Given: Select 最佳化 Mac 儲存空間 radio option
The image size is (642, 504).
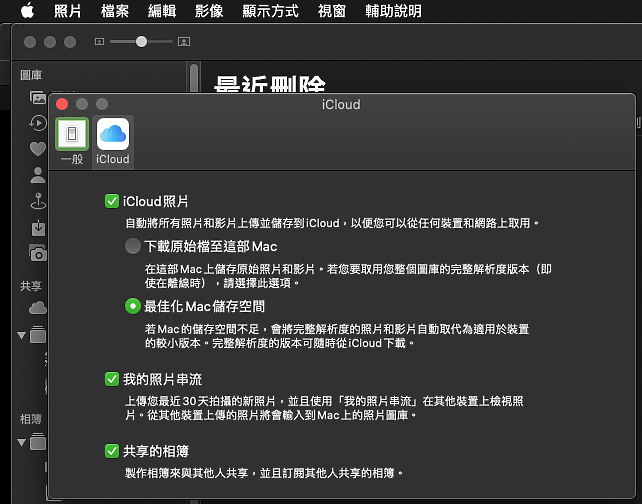Looking at the screenshot, I should [133, 306].
